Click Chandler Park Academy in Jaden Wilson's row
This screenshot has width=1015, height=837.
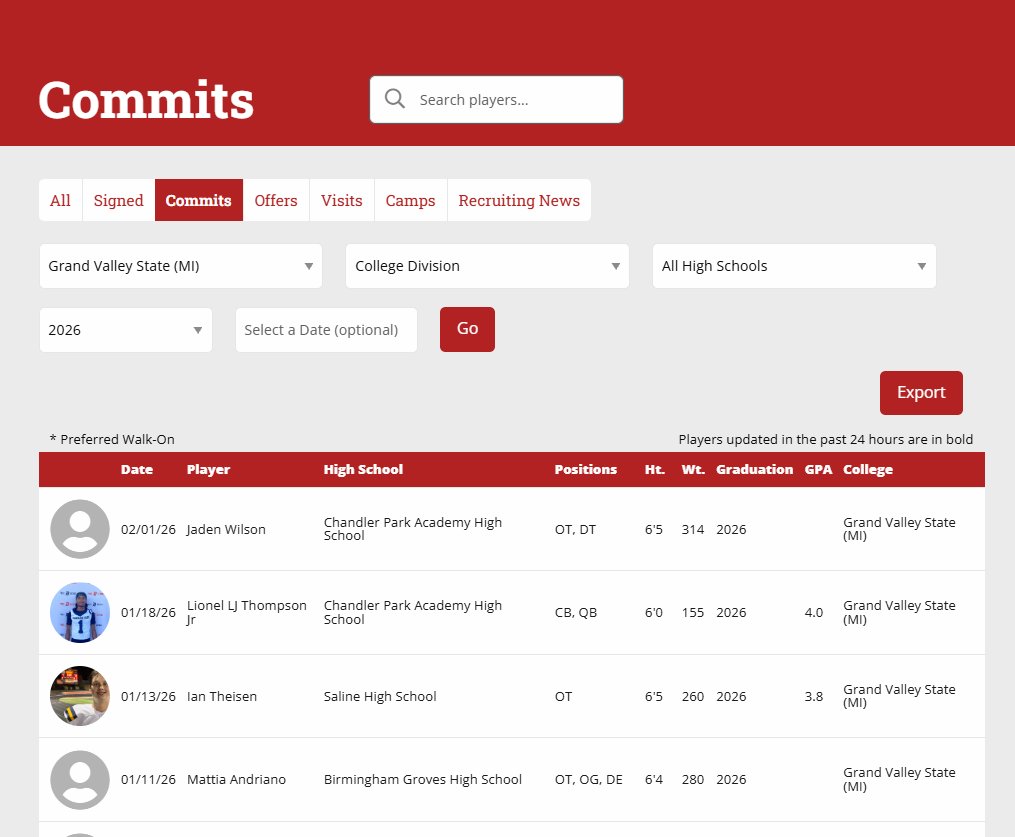point(412,529)
